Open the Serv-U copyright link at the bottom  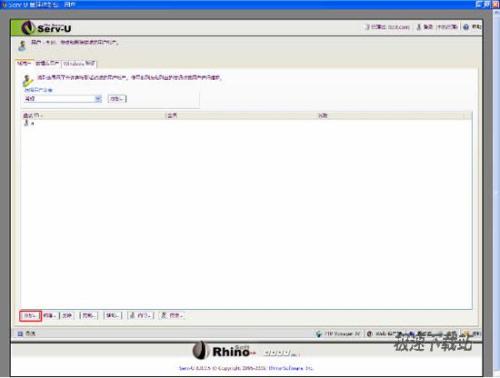coord(246,368)
